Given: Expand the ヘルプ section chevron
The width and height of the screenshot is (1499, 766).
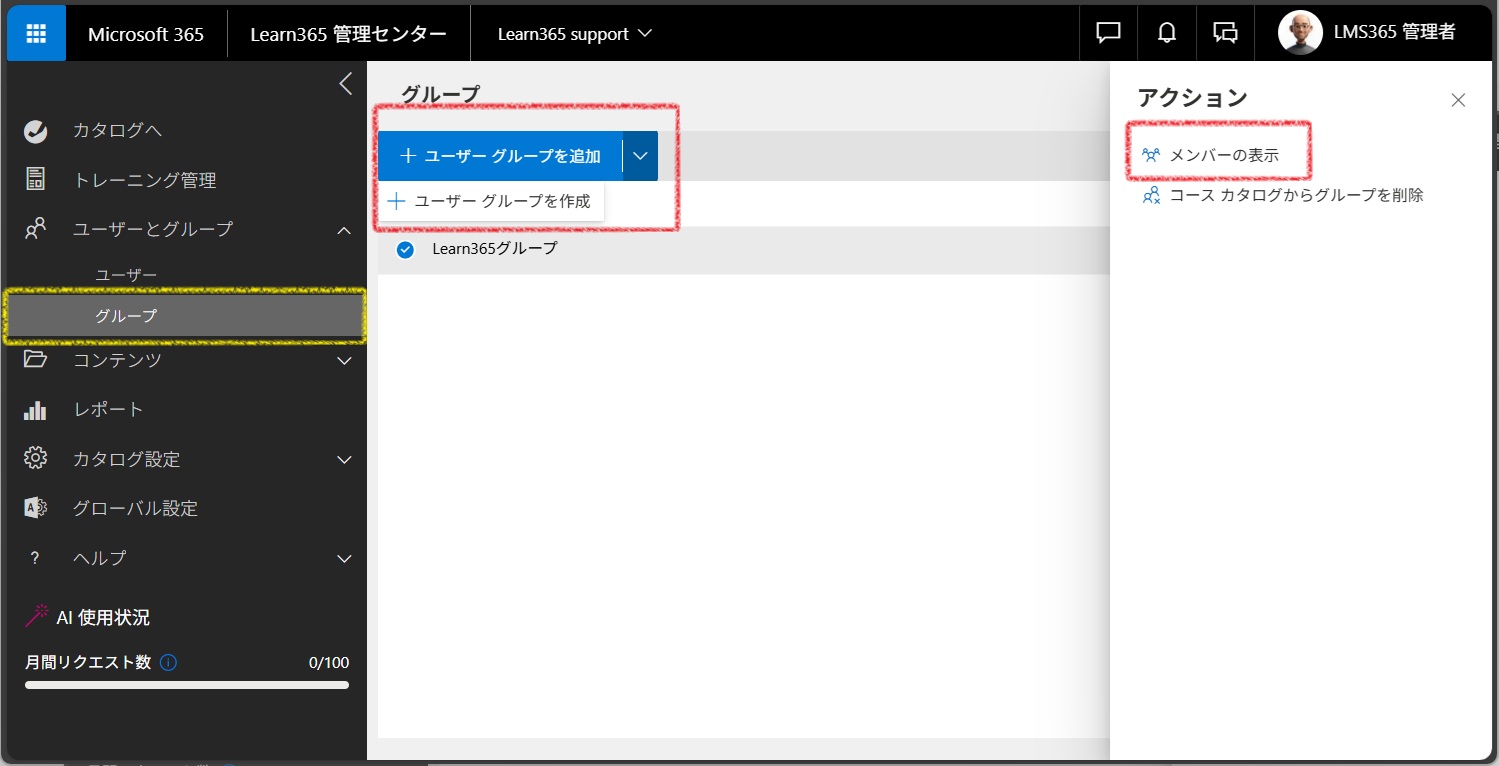Looking at the screenshot, I should click(x=344, y=558).
